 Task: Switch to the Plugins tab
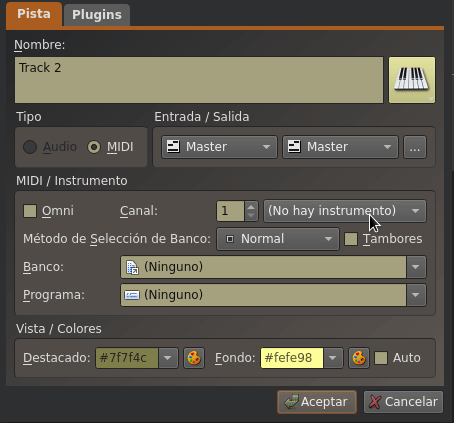97,15
